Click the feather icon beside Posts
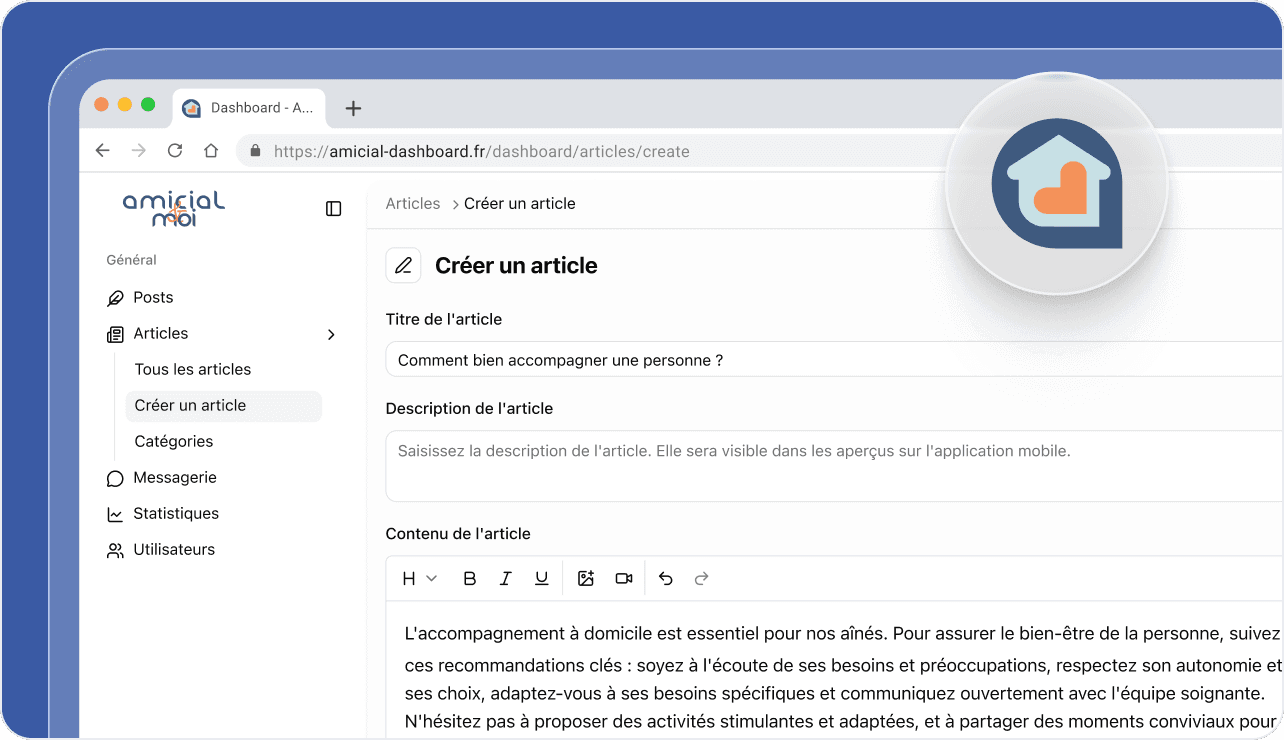The height and width of the screenshot is (740, 1284). point(115,298)
